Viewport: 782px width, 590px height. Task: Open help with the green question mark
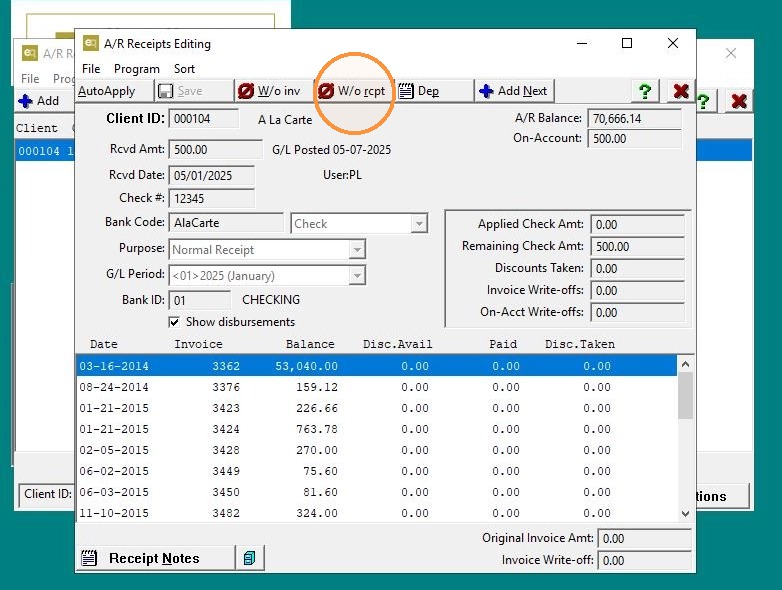click(645, 91)
